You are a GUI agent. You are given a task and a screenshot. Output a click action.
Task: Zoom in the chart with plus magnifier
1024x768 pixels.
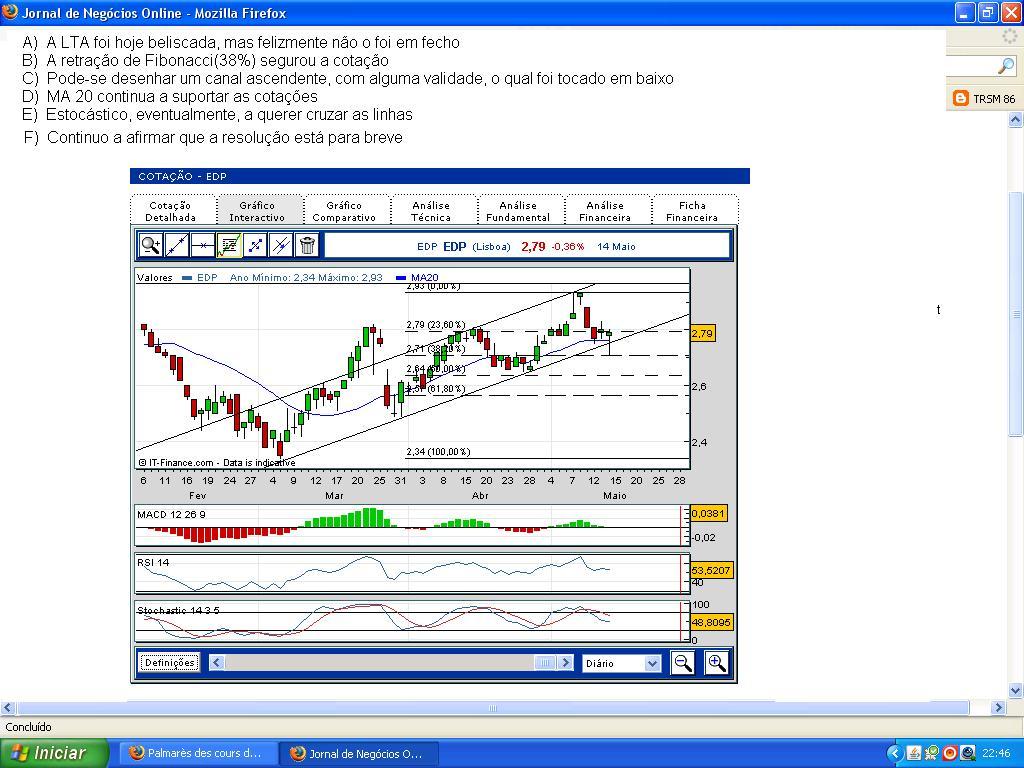(717, 663)
